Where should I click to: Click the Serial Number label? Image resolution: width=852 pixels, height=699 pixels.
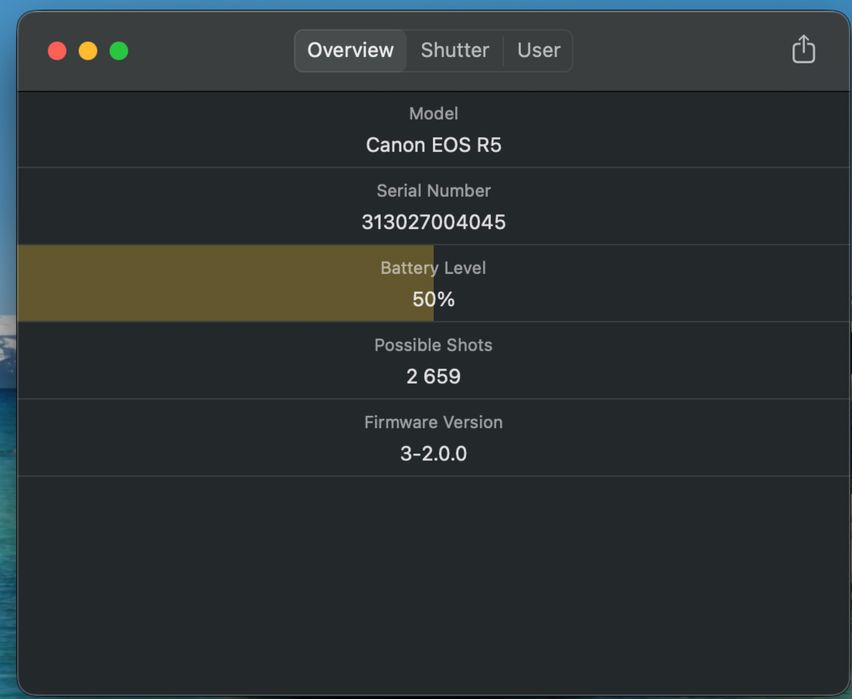pyautogui.click(x=434, y=191)
